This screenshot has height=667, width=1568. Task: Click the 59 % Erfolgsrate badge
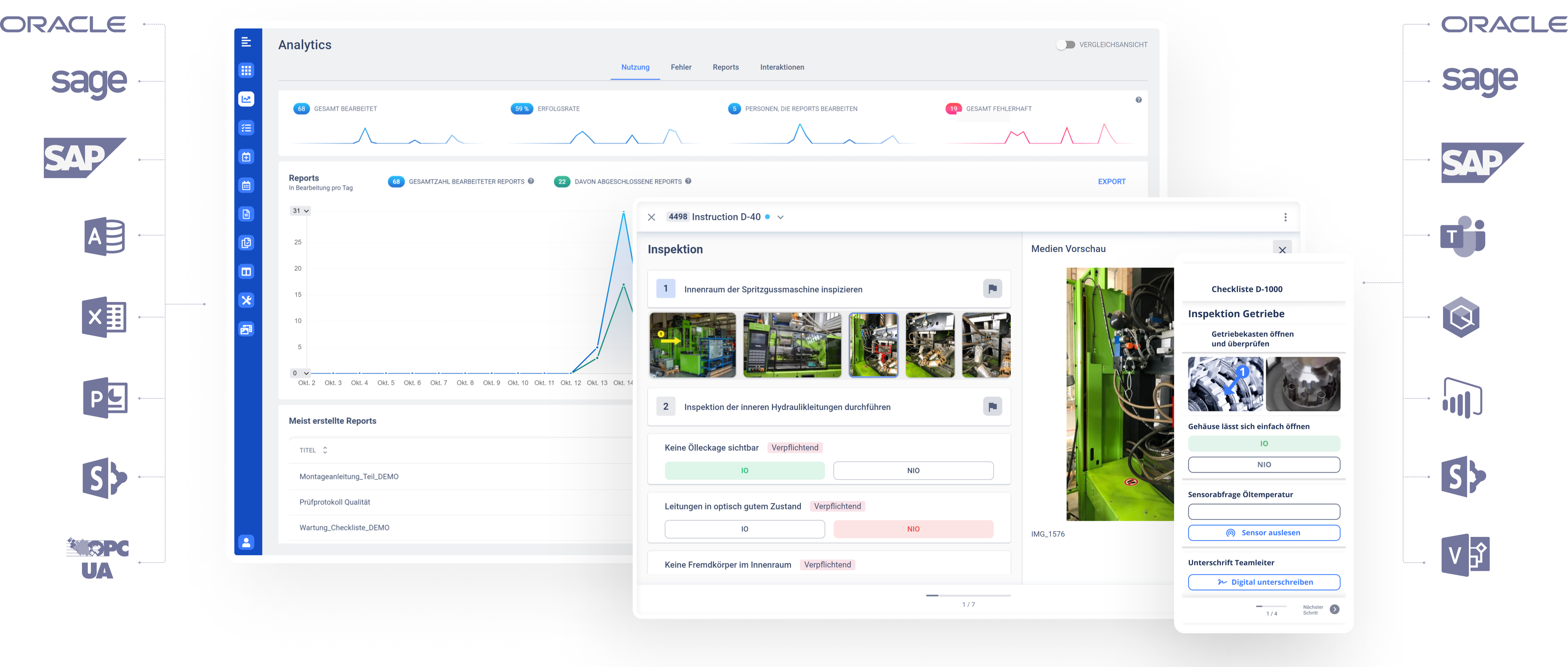pos(522,109)
